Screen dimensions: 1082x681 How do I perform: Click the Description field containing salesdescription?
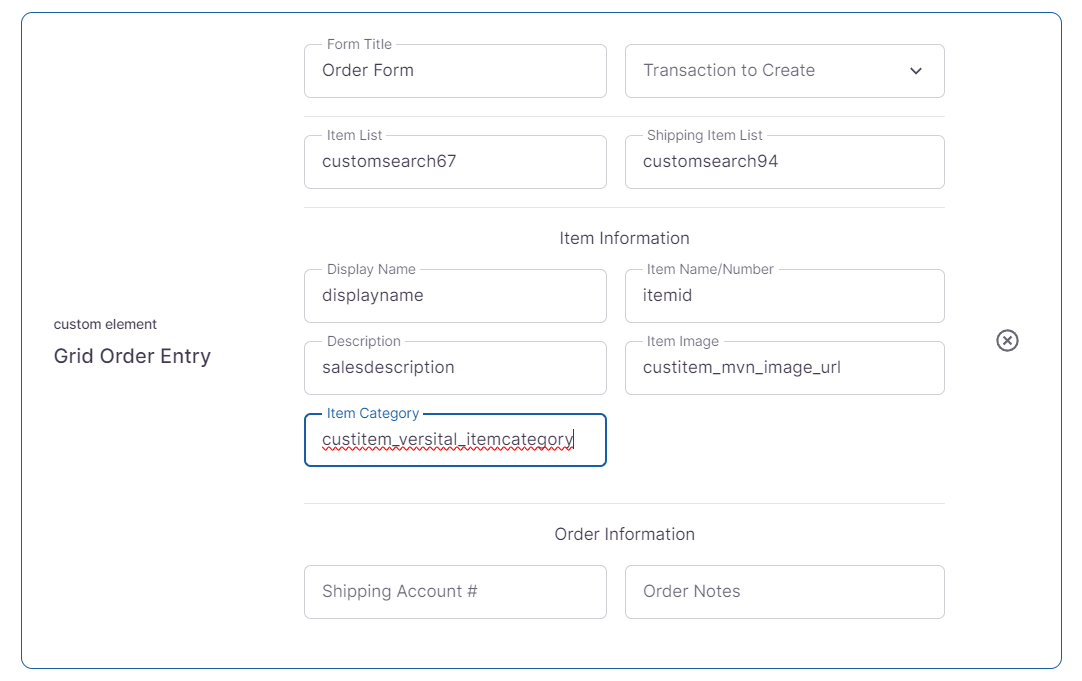coord(455,368)
